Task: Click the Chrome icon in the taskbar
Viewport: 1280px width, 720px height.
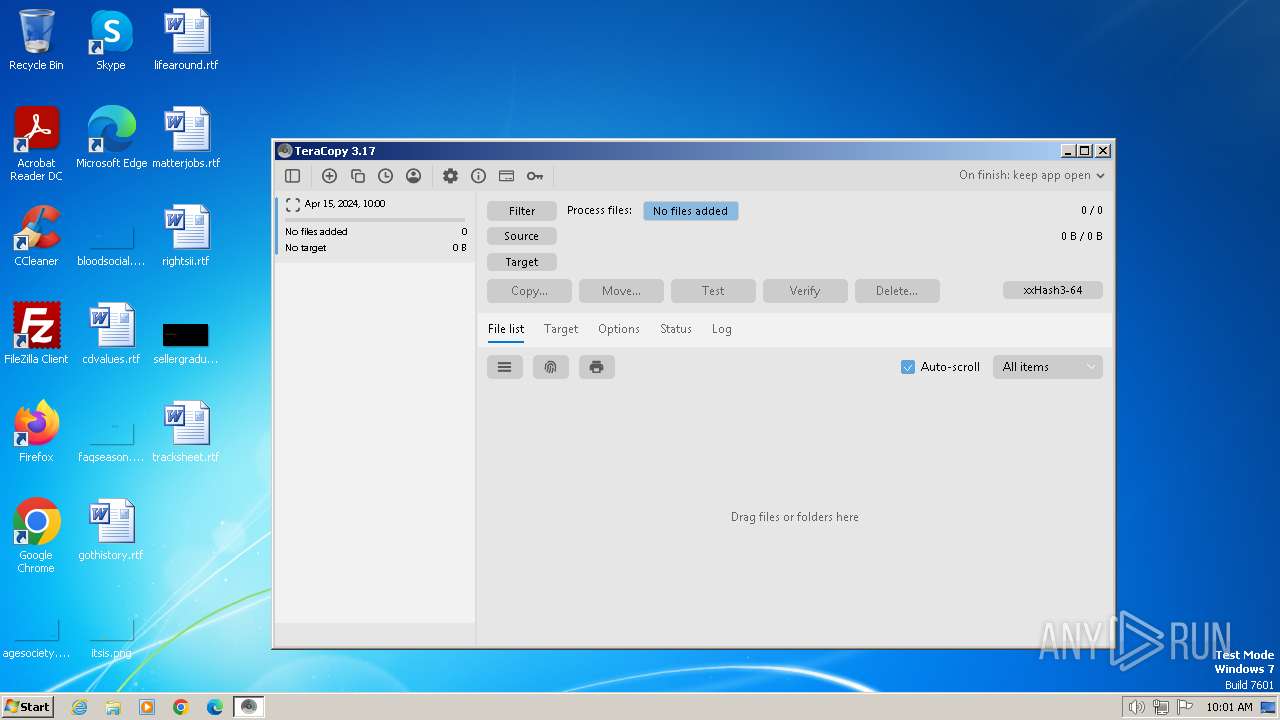Action: tap(181, 707)
